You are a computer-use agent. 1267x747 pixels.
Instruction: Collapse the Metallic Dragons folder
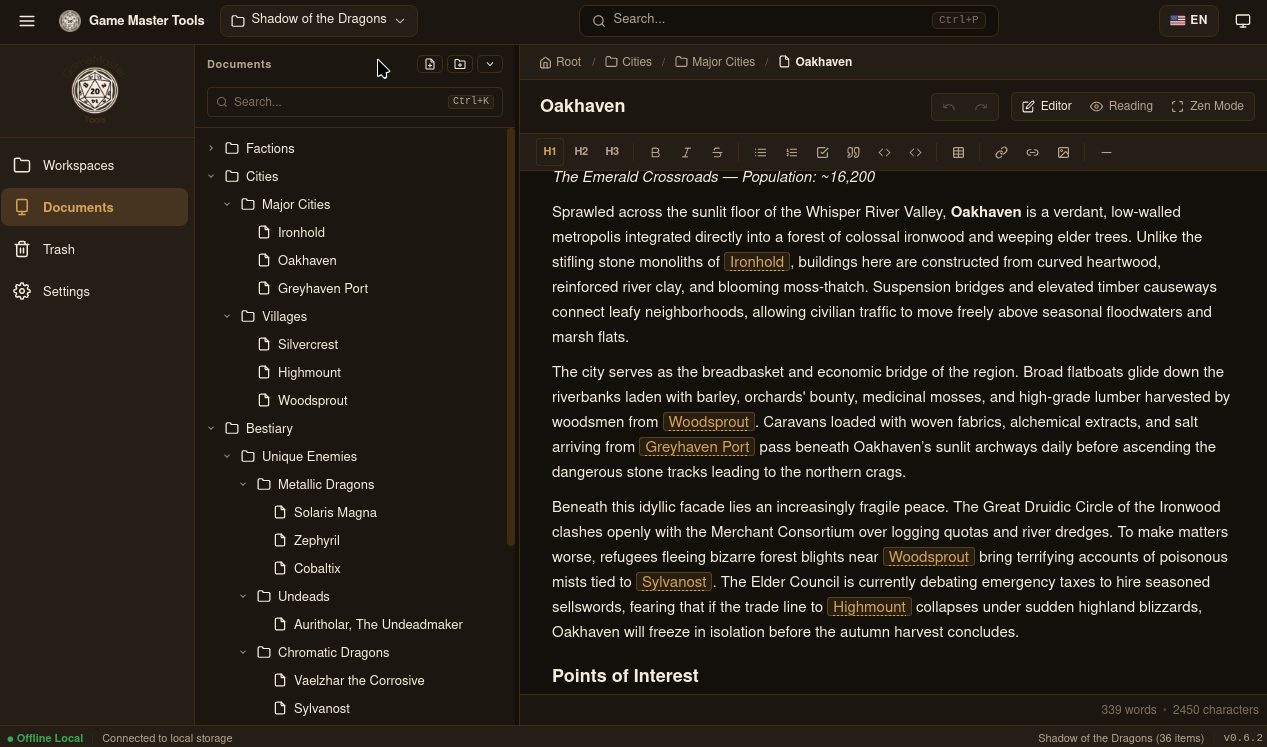pos(243,484)
